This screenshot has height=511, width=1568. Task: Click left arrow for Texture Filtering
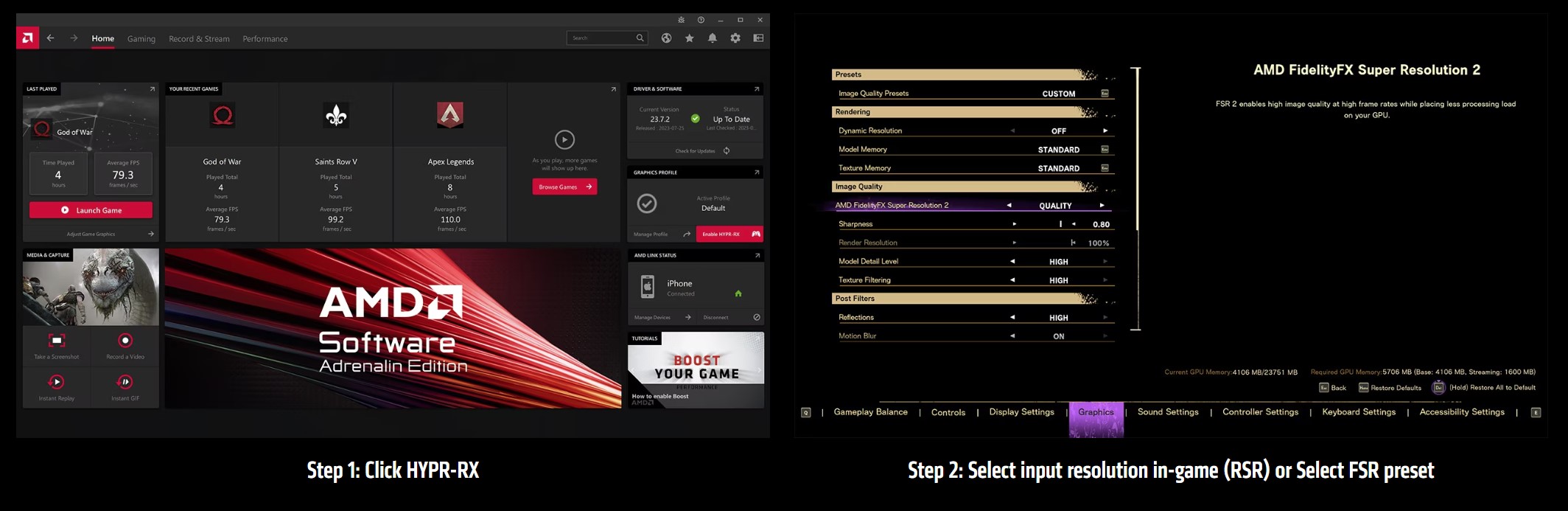point(1012,280)
